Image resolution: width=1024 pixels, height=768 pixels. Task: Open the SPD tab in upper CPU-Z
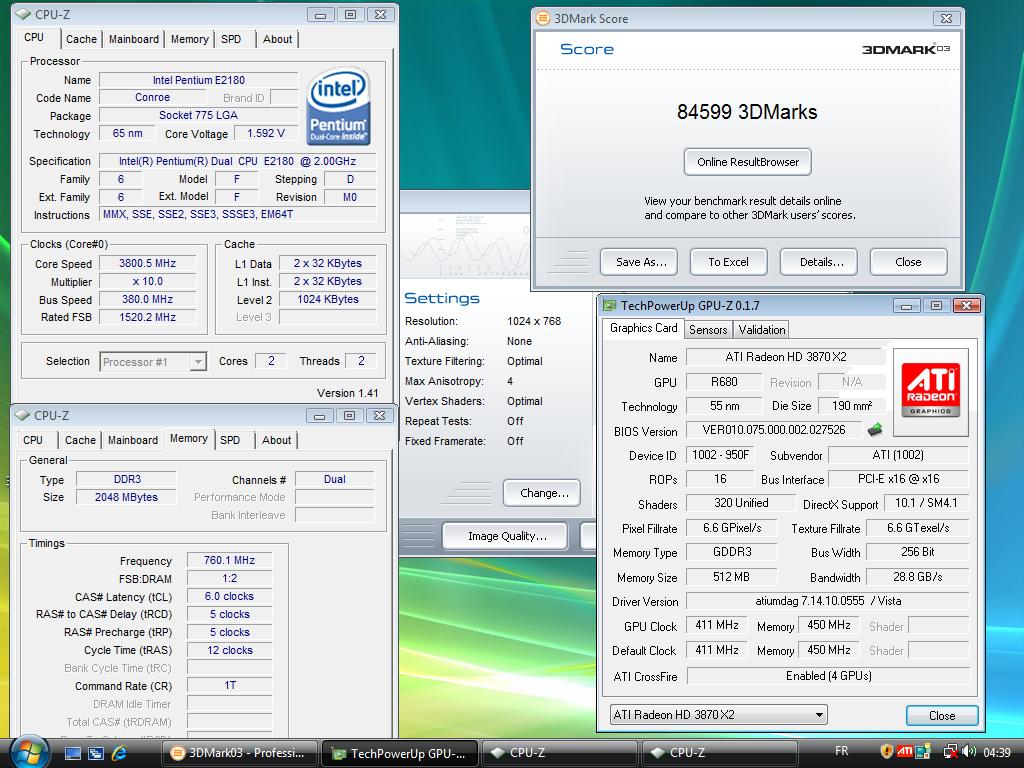coord(231,39)
